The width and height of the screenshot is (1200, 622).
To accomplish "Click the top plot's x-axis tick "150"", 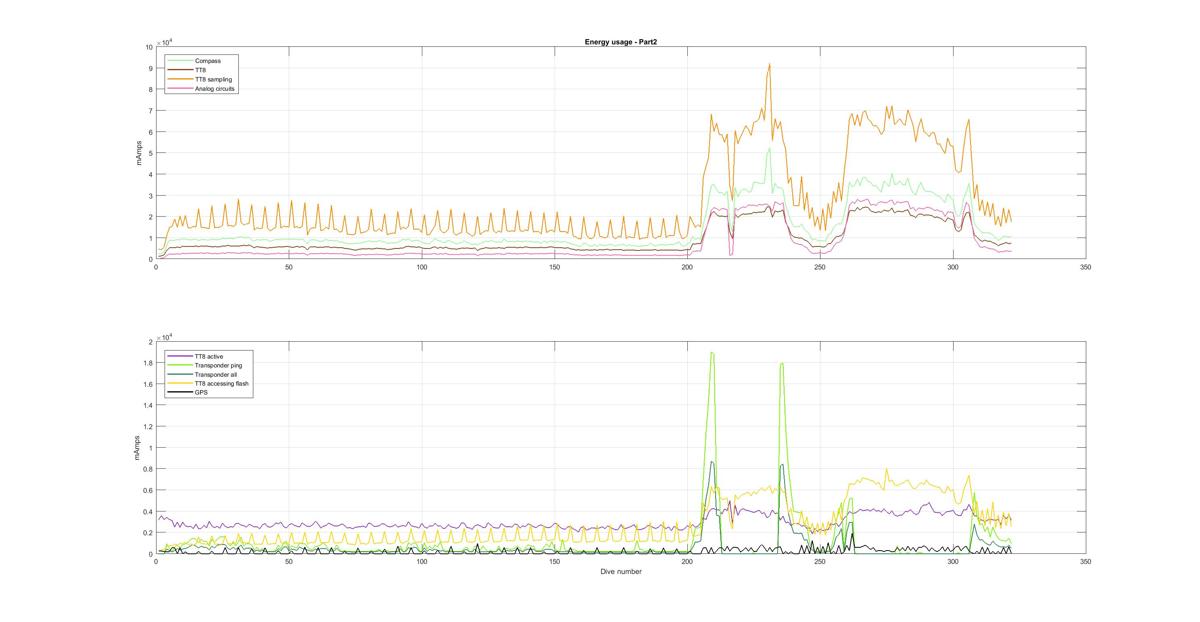I will coord(555,267).
